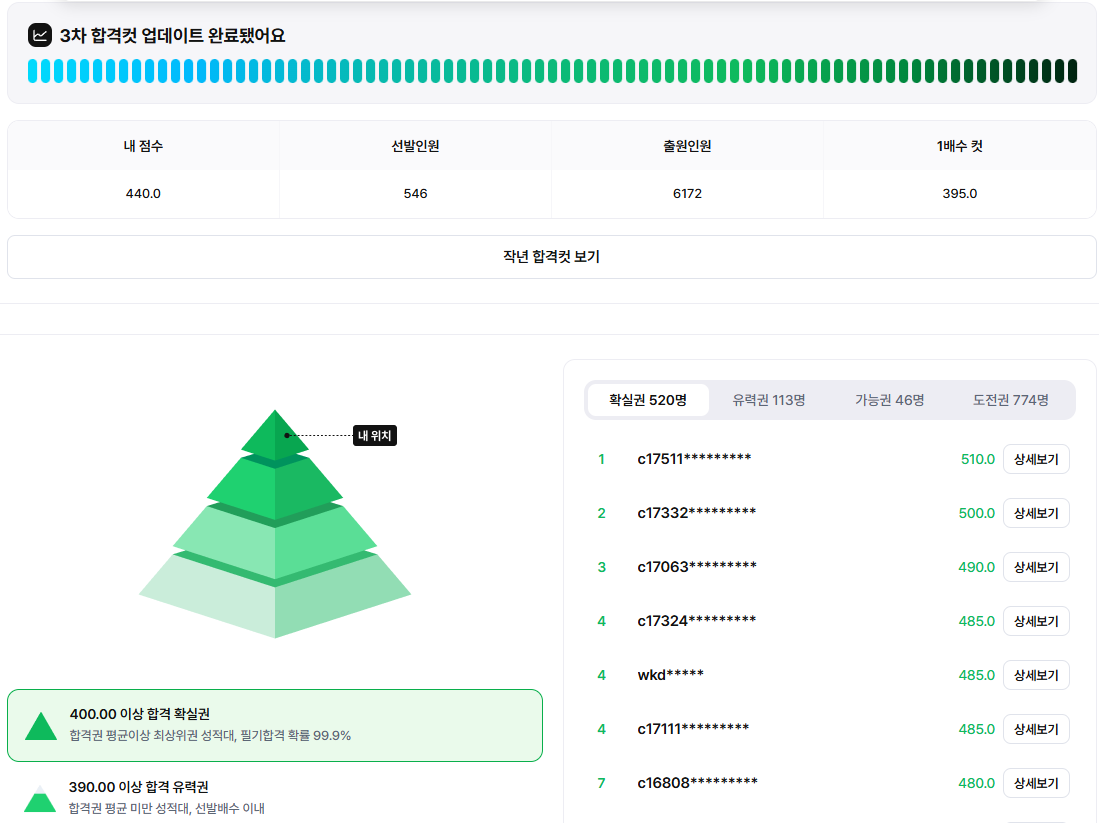The height and width of the screenshot is (823, 1099).
Task: Click the 출원인원 column header
Action: (687, 146)
